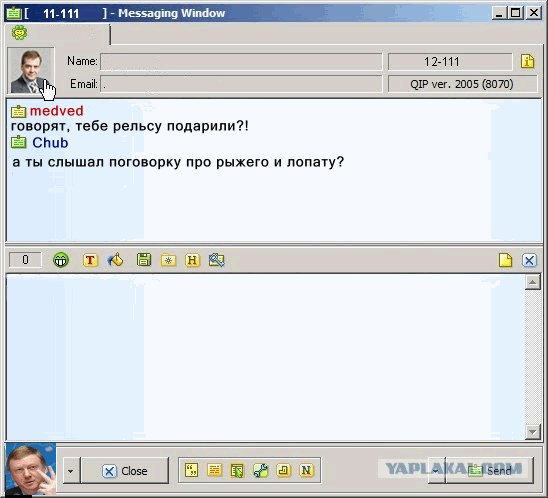Click the character counter showing 0

25,260
